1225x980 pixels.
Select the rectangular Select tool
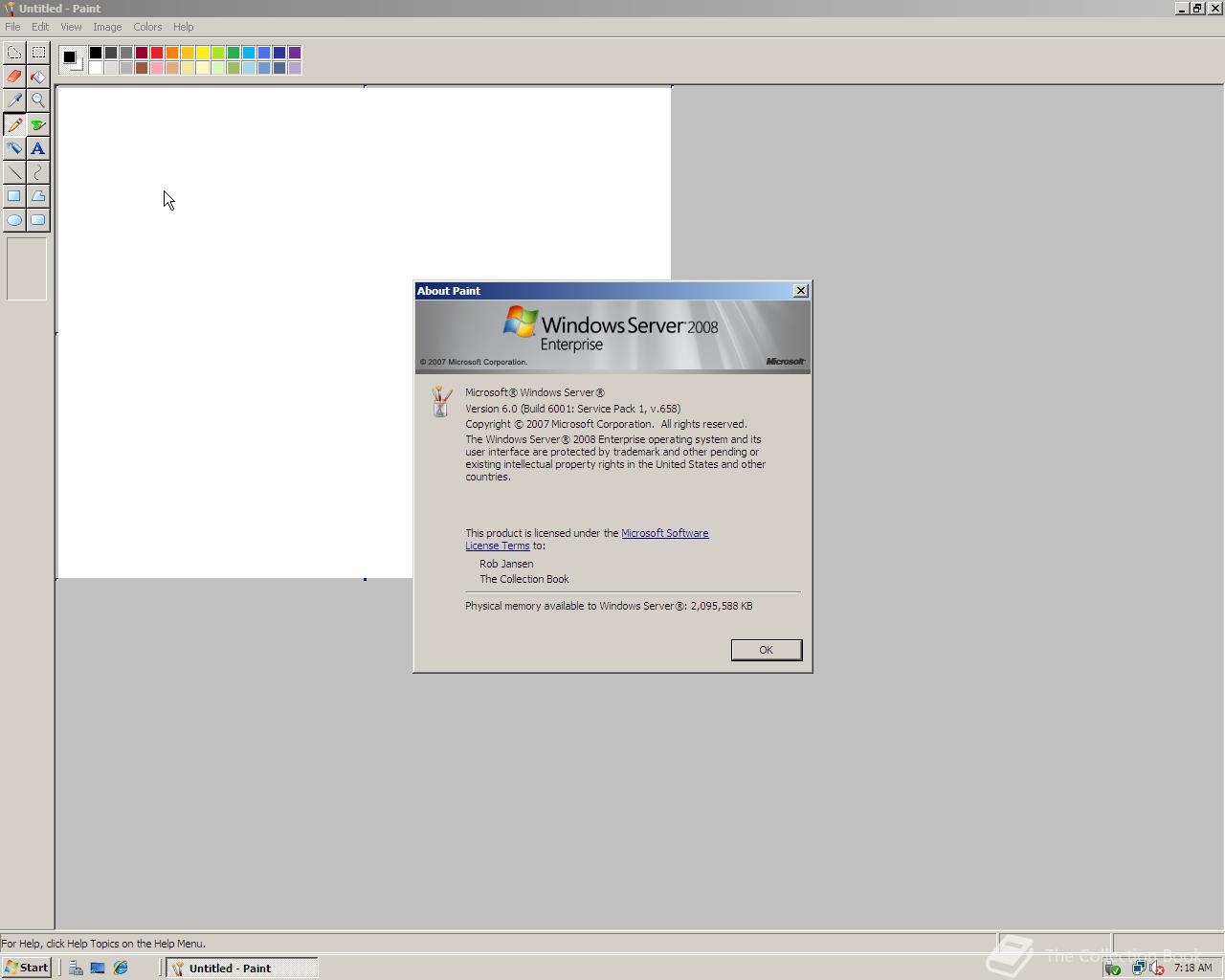coord(38,53)
